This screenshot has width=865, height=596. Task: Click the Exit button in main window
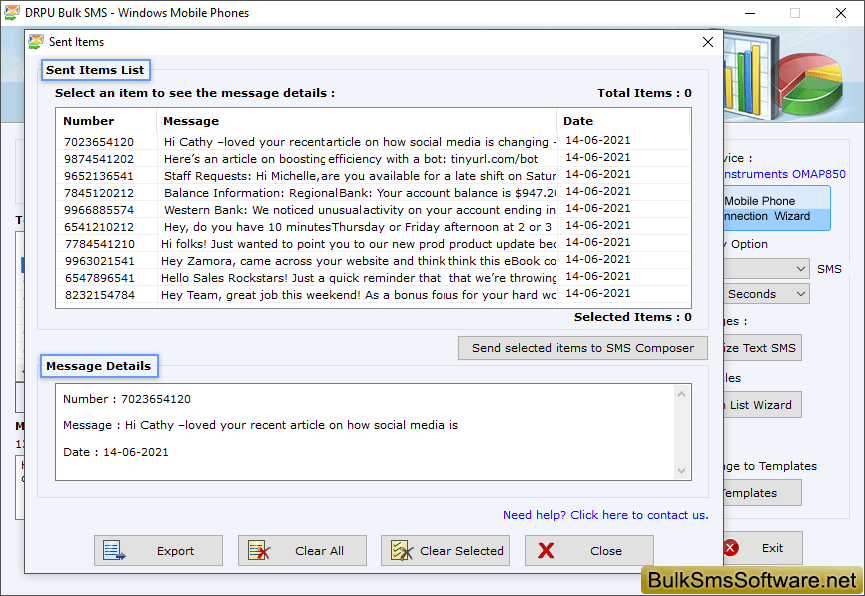[762, 548]
